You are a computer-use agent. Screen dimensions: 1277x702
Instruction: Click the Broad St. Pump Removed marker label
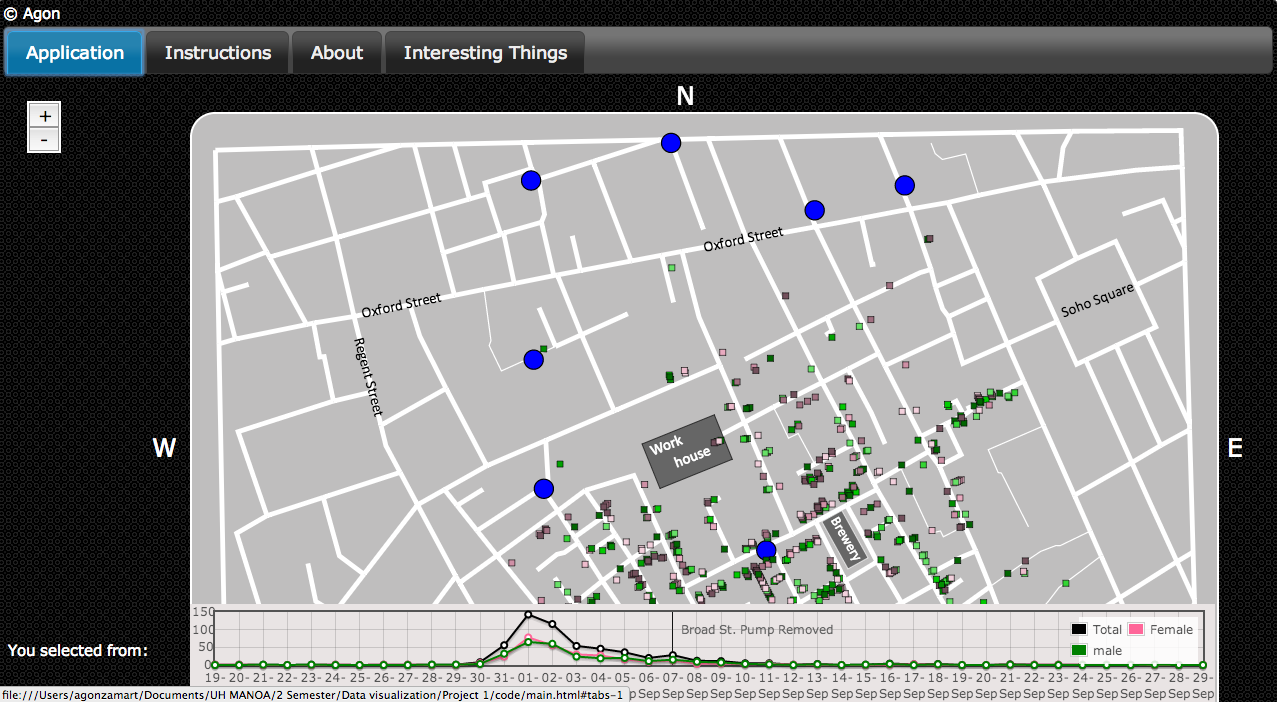pyautogui.click(x=757, y=630)
